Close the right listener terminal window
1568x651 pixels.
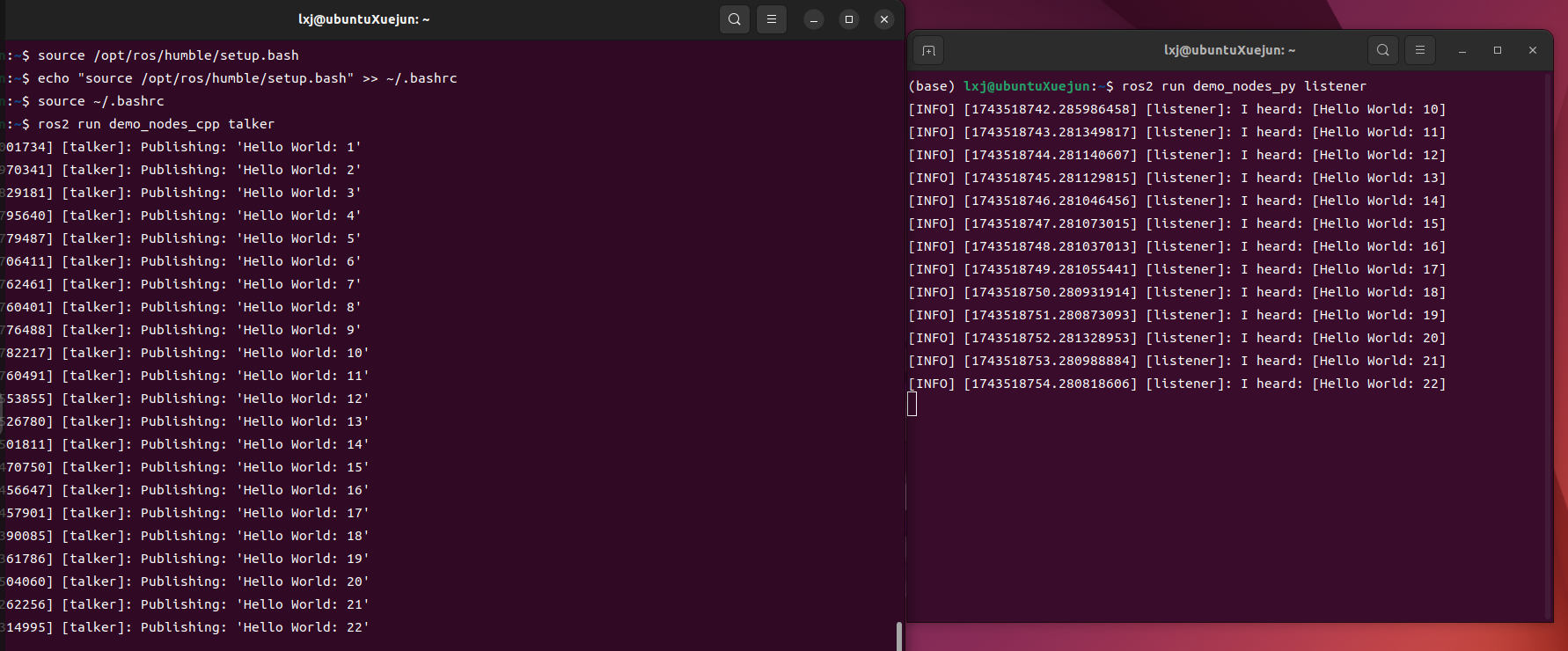(1533, 50)
